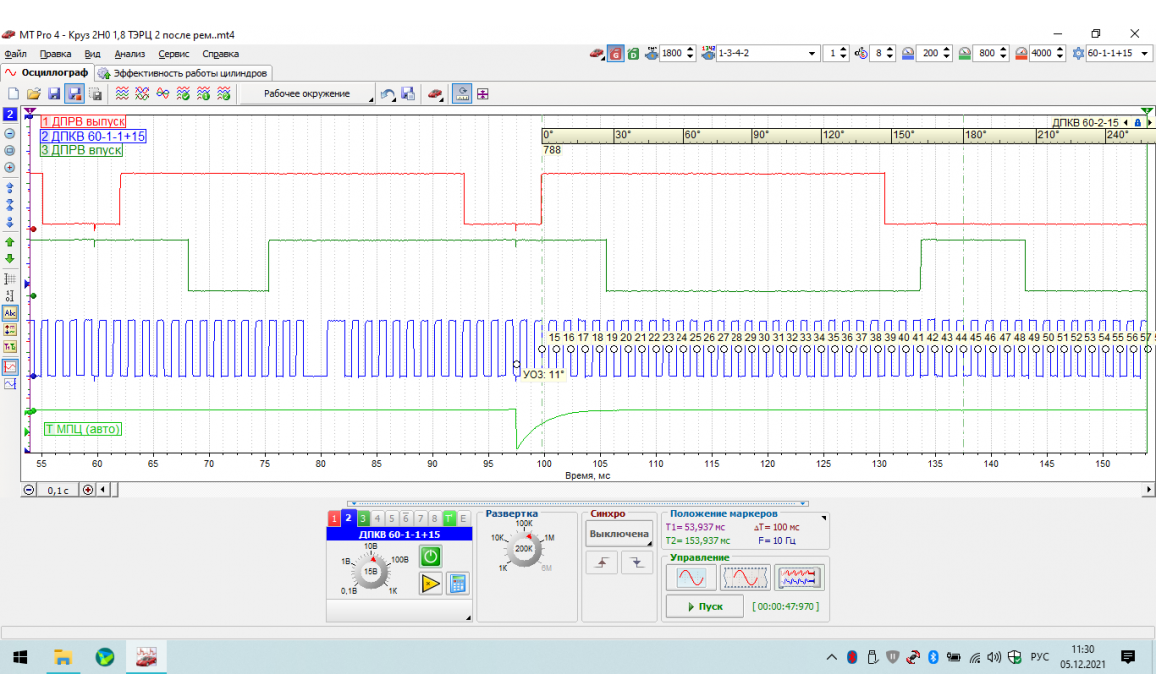Click the undo arrow toolbar icon
Image resolution: width=1156 pixels, height=700 pixels.
coord(387,94)
